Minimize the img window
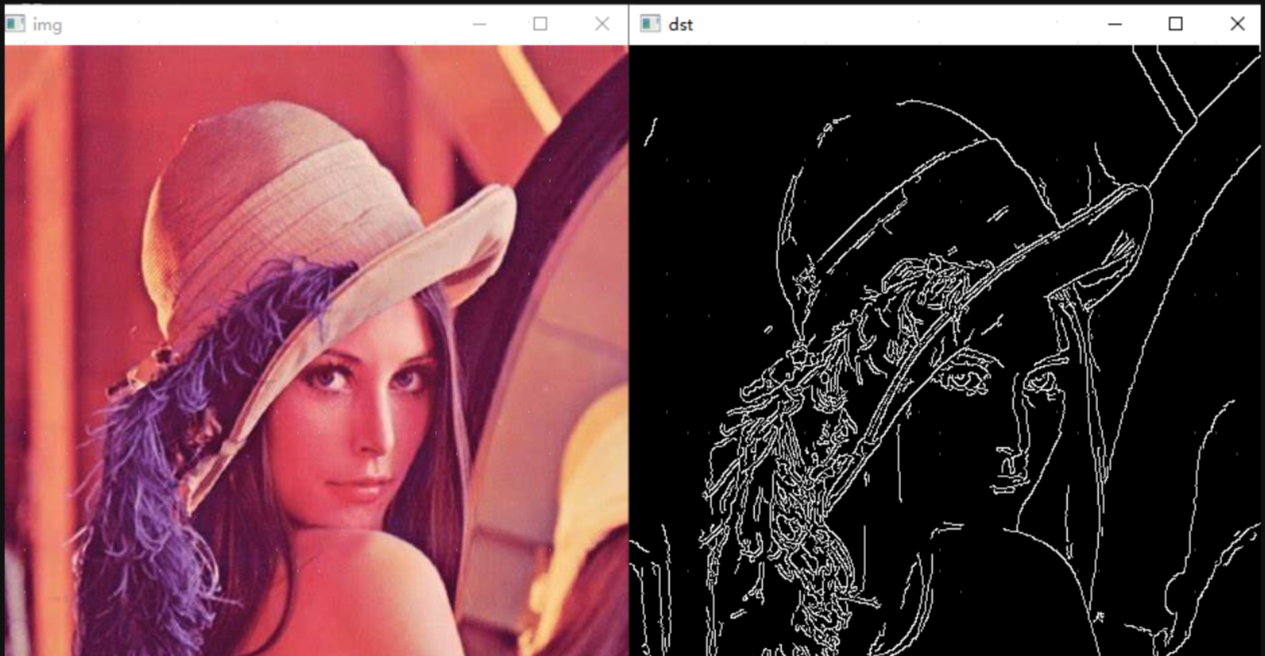 479,24
